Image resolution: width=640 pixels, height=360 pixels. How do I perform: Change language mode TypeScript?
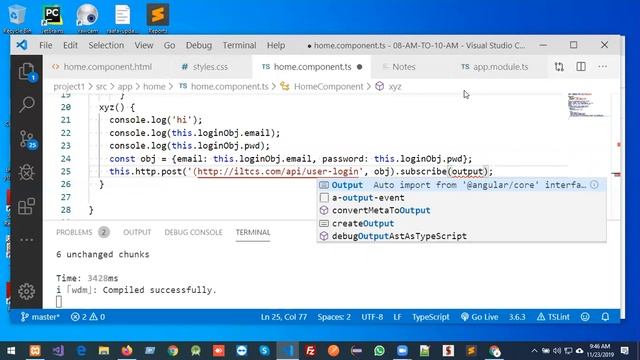click(431, 317)
